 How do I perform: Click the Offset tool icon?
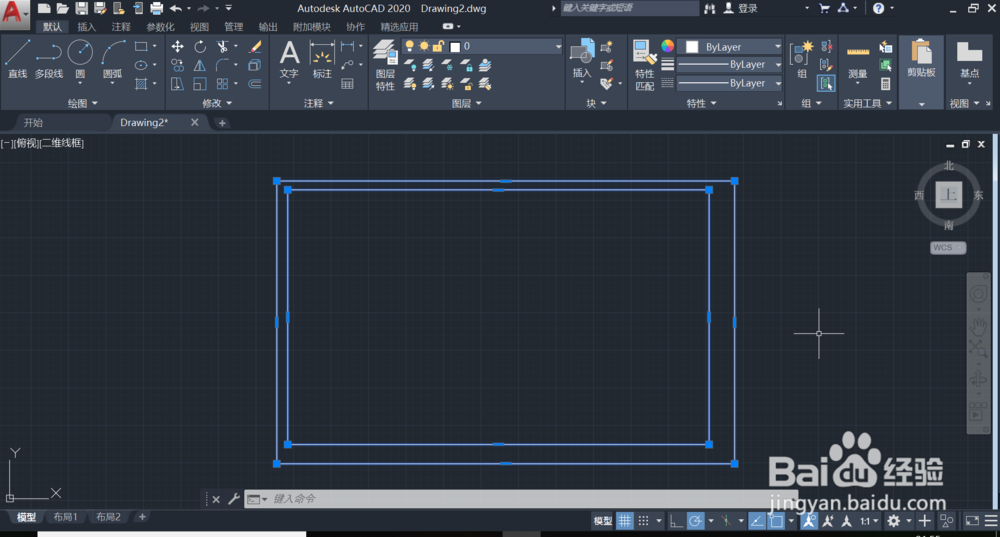(x=255, y=84)
